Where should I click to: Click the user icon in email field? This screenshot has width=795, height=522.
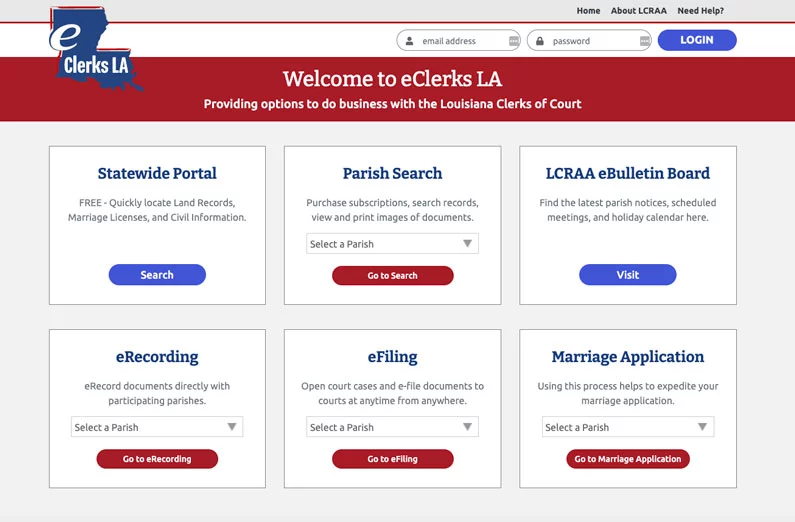click(410, 41)
